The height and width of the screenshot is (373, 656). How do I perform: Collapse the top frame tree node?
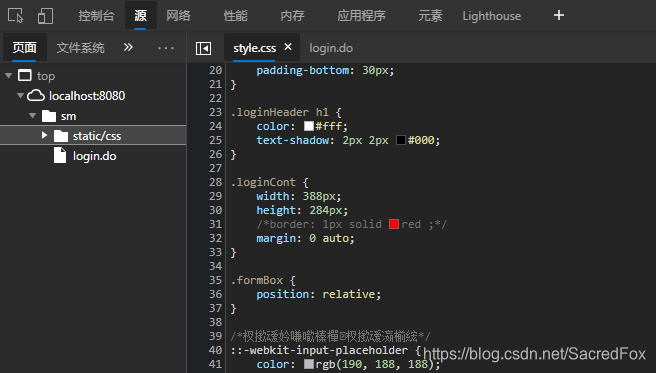8,76
